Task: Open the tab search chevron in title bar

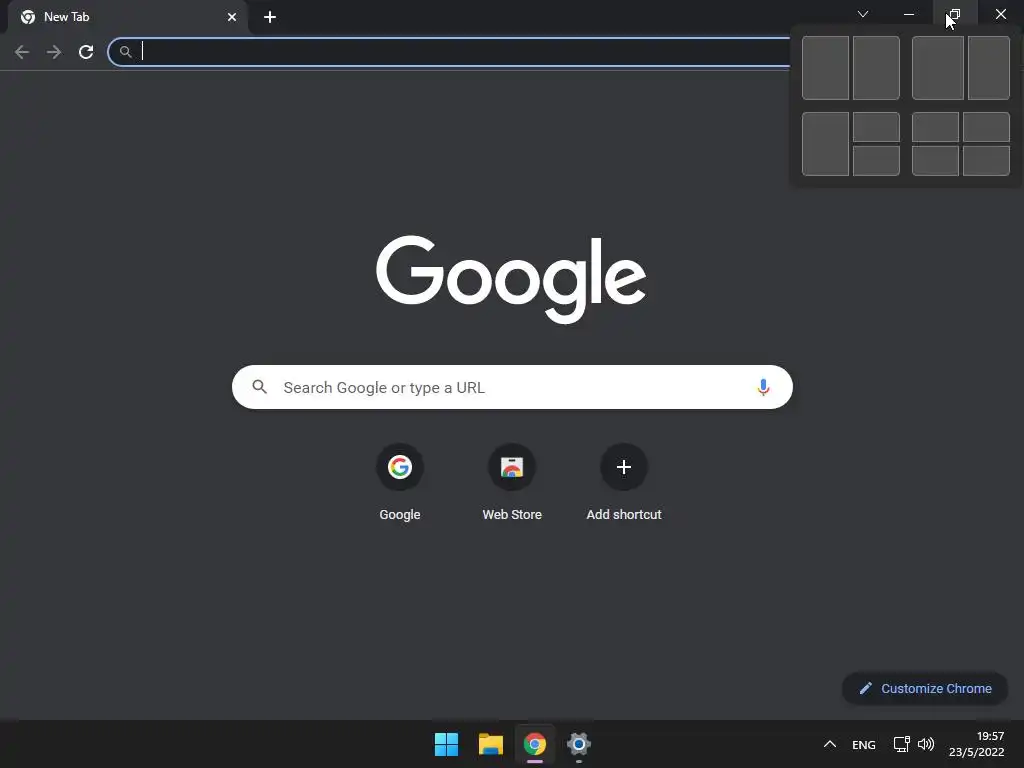Action: coord(863,14)
